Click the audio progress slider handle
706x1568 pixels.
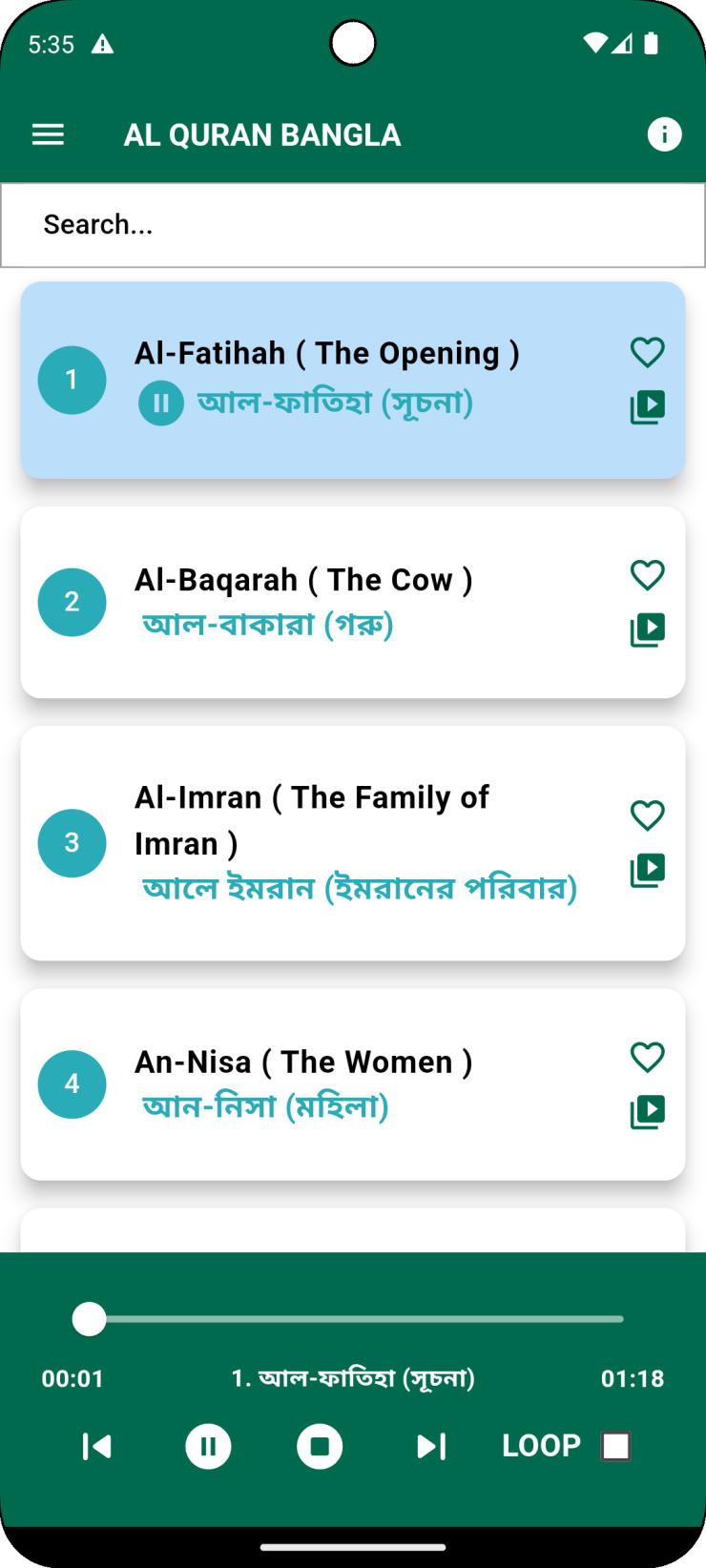(x=90, y=1319)
